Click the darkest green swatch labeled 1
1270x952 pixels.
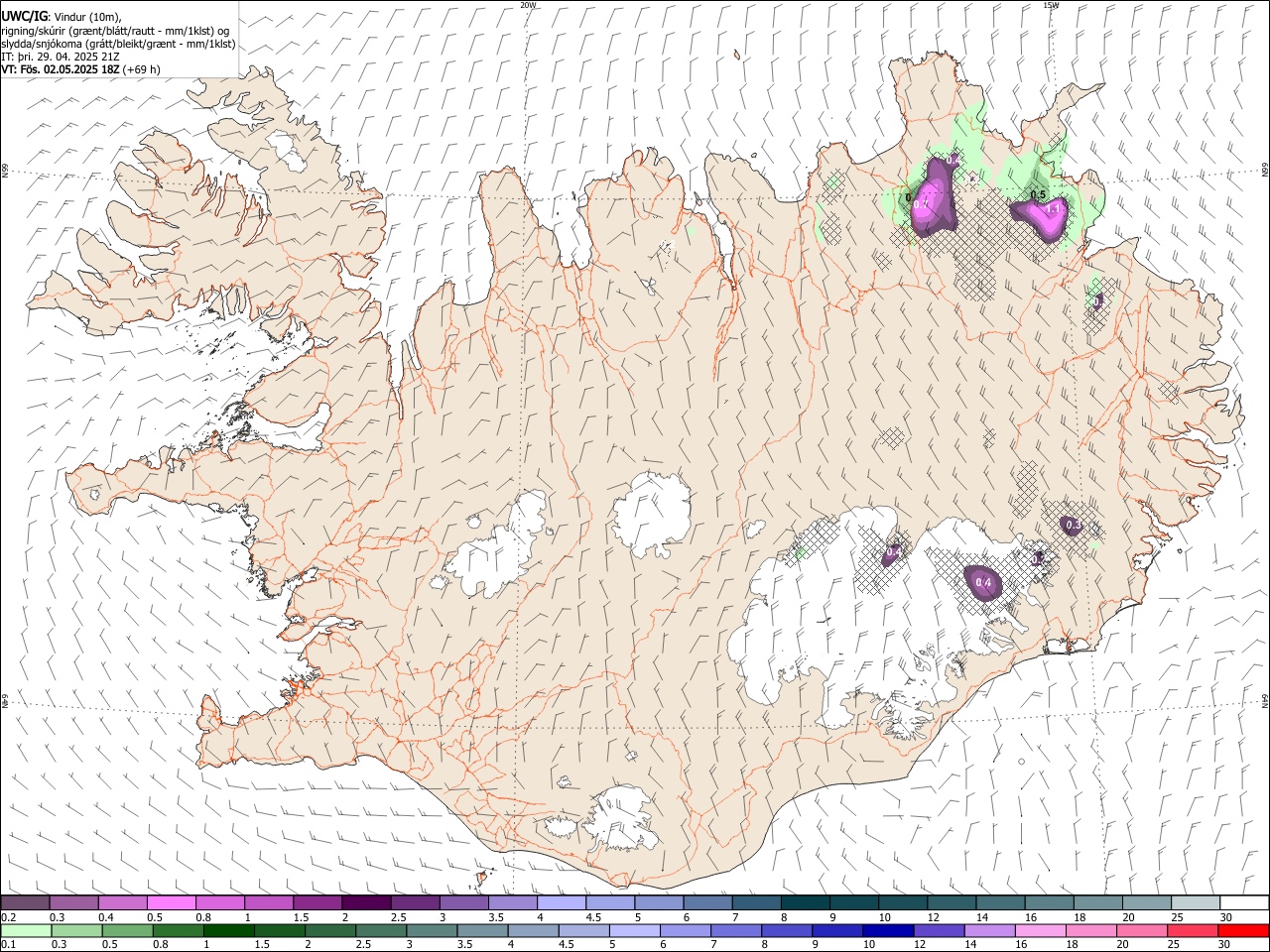click(228, 931)
